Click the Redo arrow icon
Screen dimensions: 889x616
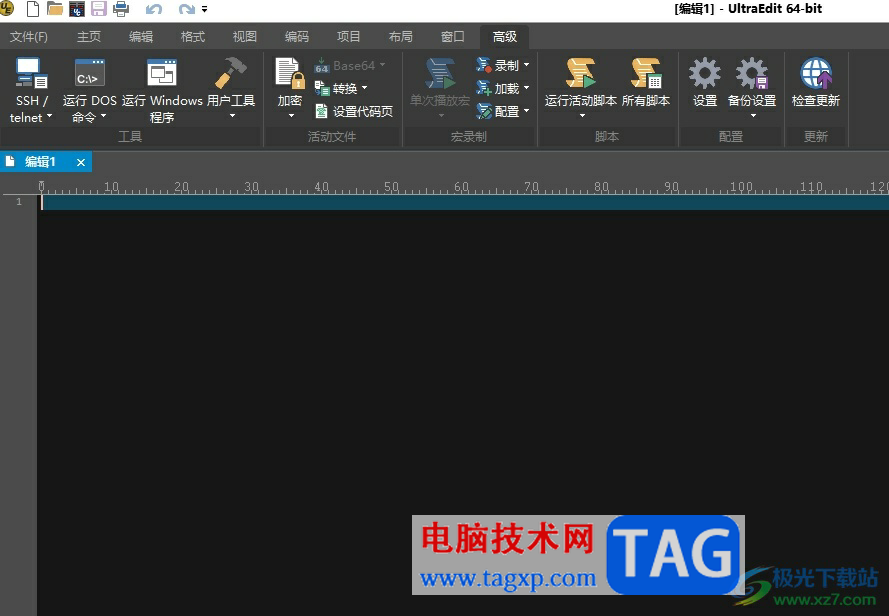pyautogui.click(x=187, y=9)
